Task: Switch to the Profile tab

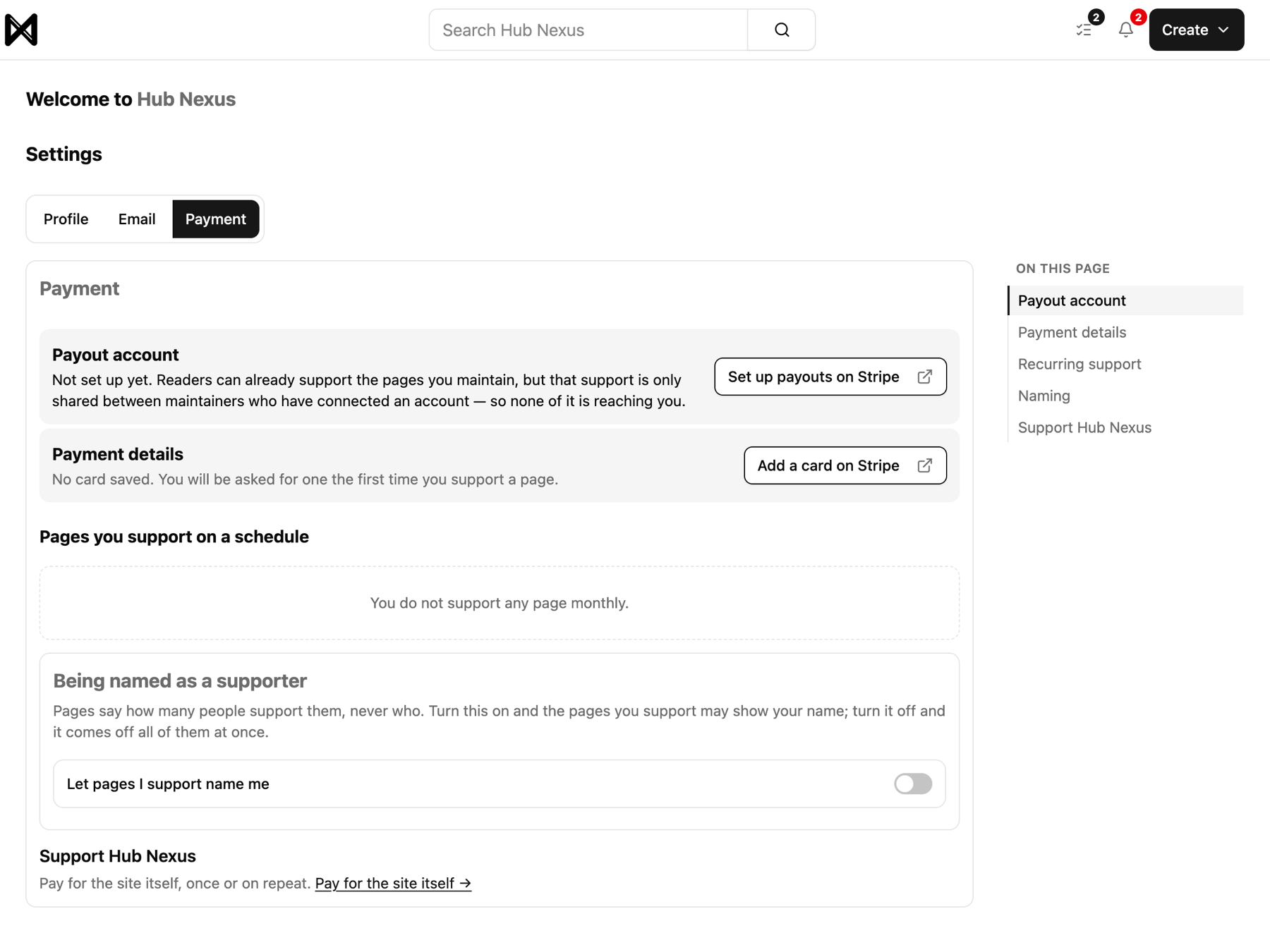Action: tap(66, 219)
